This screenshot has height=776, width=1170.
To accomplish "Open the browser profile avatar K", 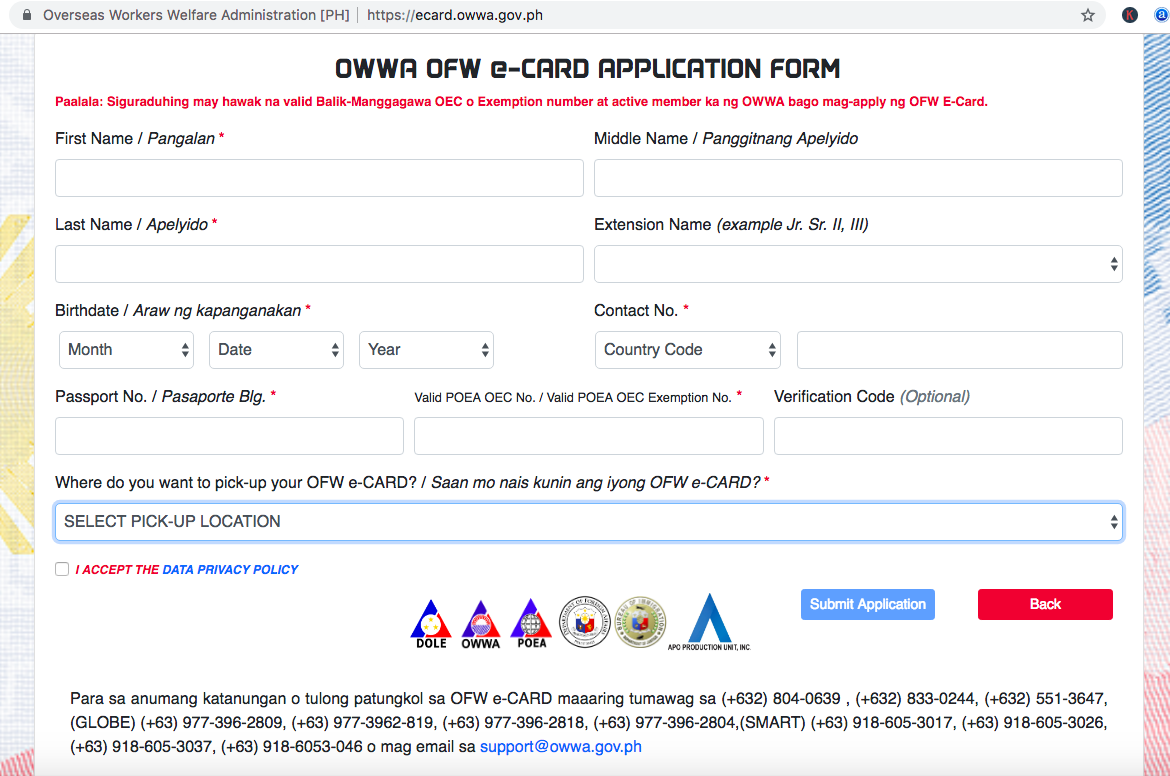I will coord(1129,15).
